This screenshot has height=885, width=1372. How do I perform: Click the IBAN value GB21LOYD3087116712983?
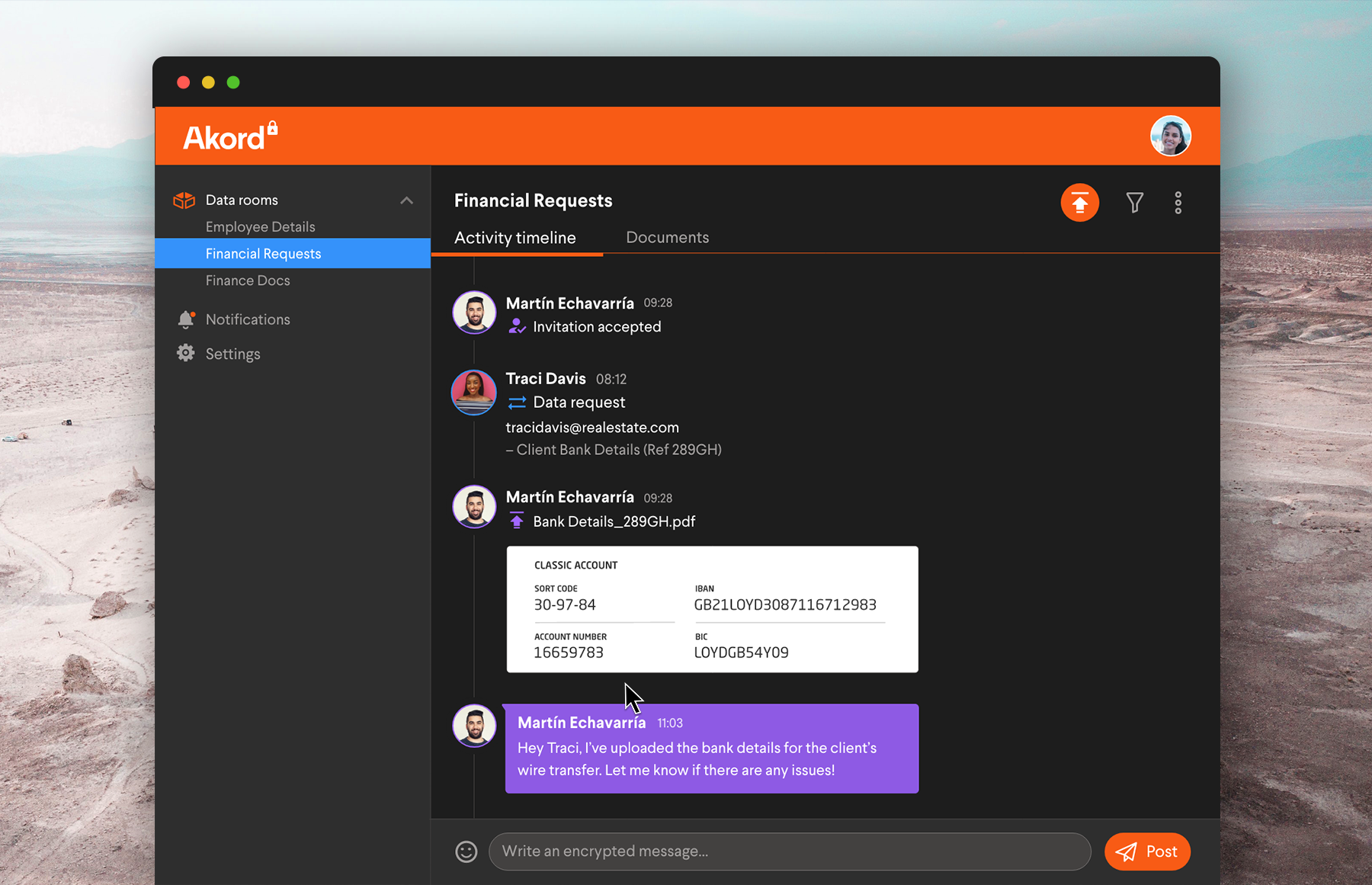tap(785, 604)
